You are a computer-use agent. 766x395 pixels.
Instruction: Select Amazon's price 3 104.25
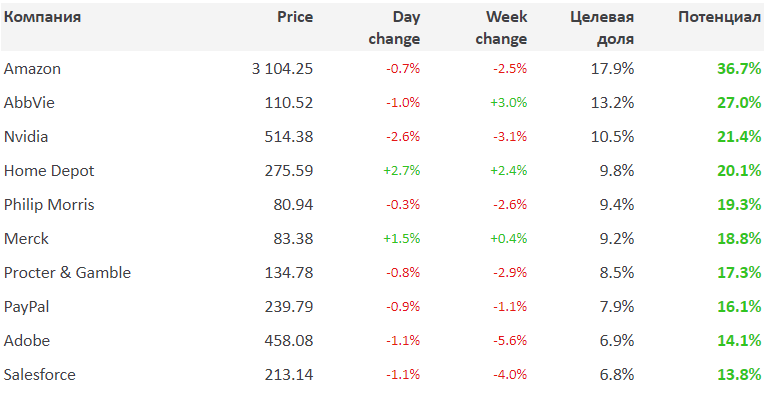[282, 69]
